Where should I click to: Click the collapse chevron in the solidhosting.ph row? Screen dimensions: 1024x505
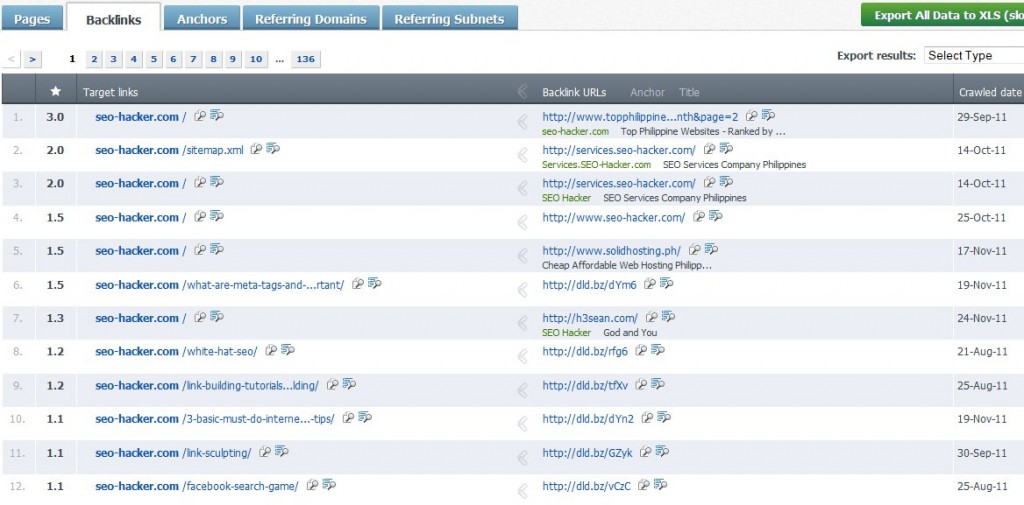click(x=522, y=255)
